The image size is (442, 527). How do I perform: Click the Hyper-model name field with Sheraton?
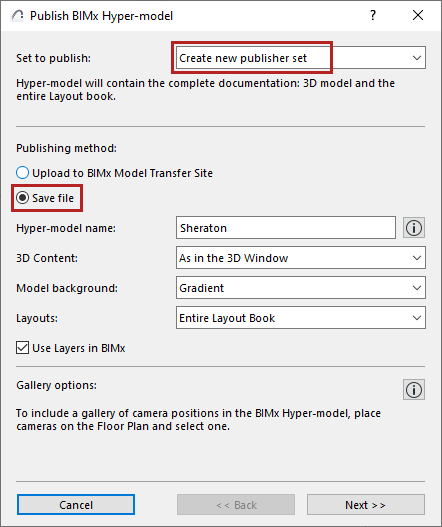[x=286, y=228]
